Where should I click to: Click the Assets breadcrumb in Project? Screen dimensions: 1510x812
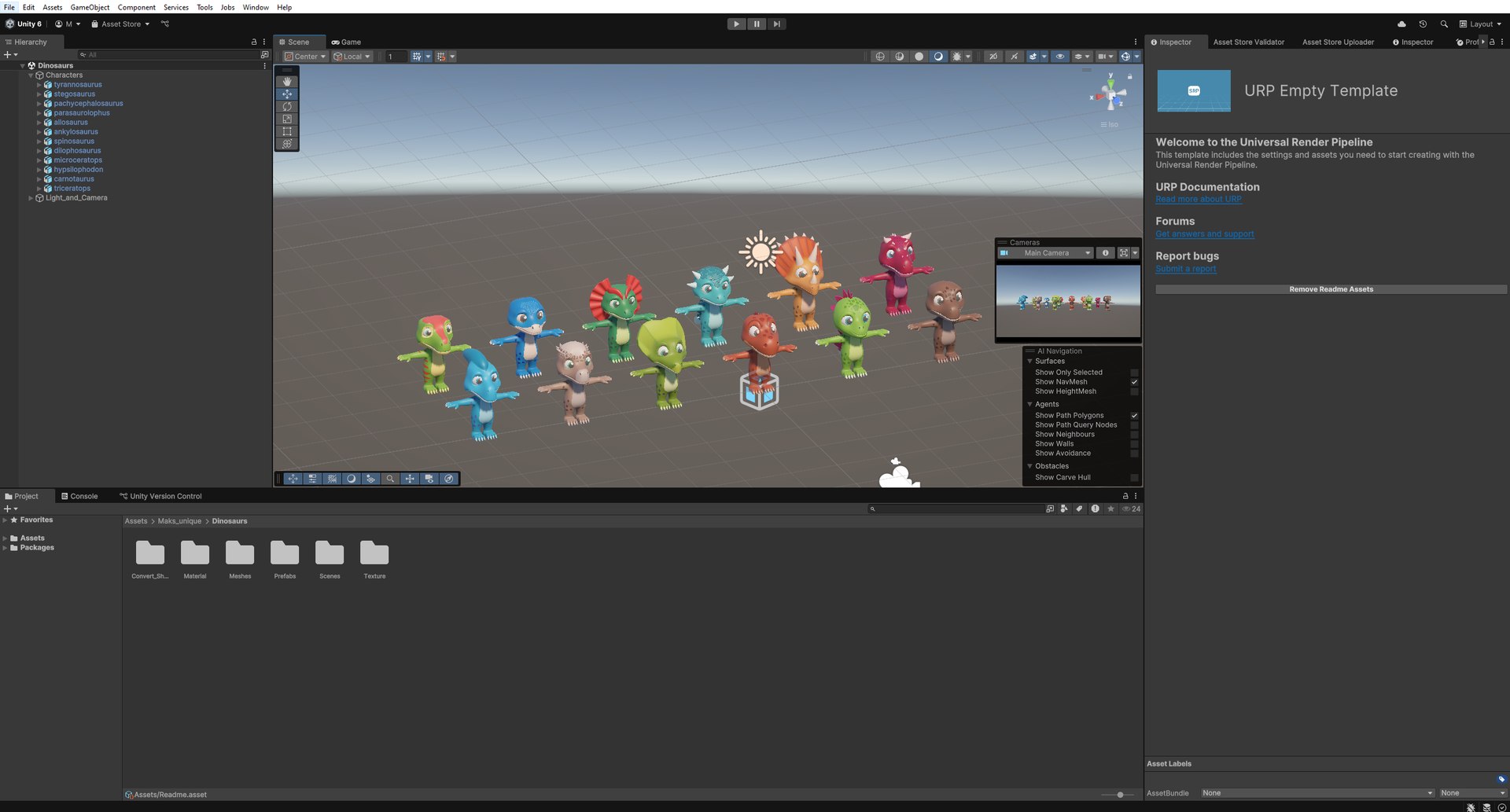click(x=136, y=521)
